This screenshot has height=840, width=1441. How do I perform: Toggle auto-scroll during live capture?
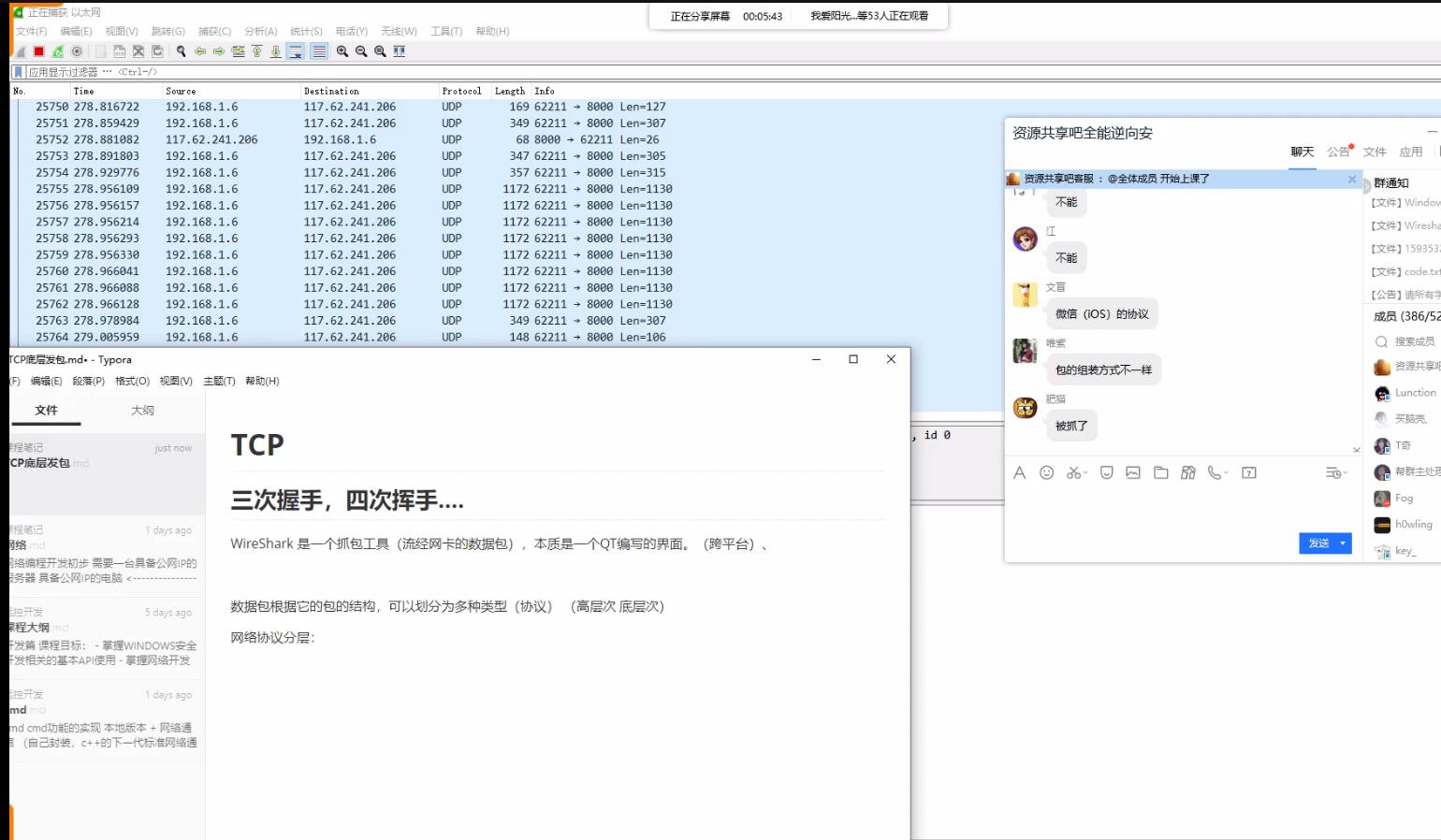[296, 51]
